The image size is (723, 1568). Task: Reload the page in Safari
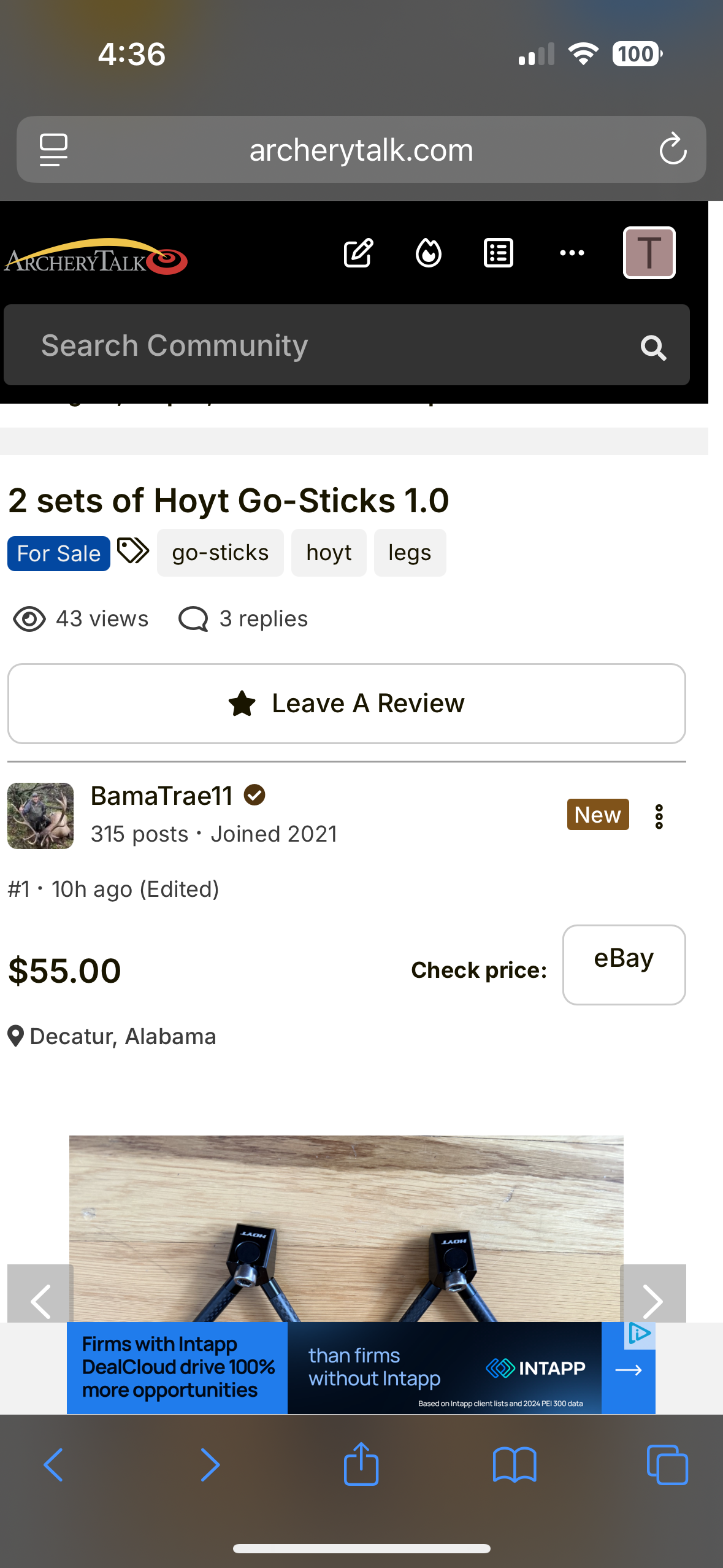click(x=673, y=150)
